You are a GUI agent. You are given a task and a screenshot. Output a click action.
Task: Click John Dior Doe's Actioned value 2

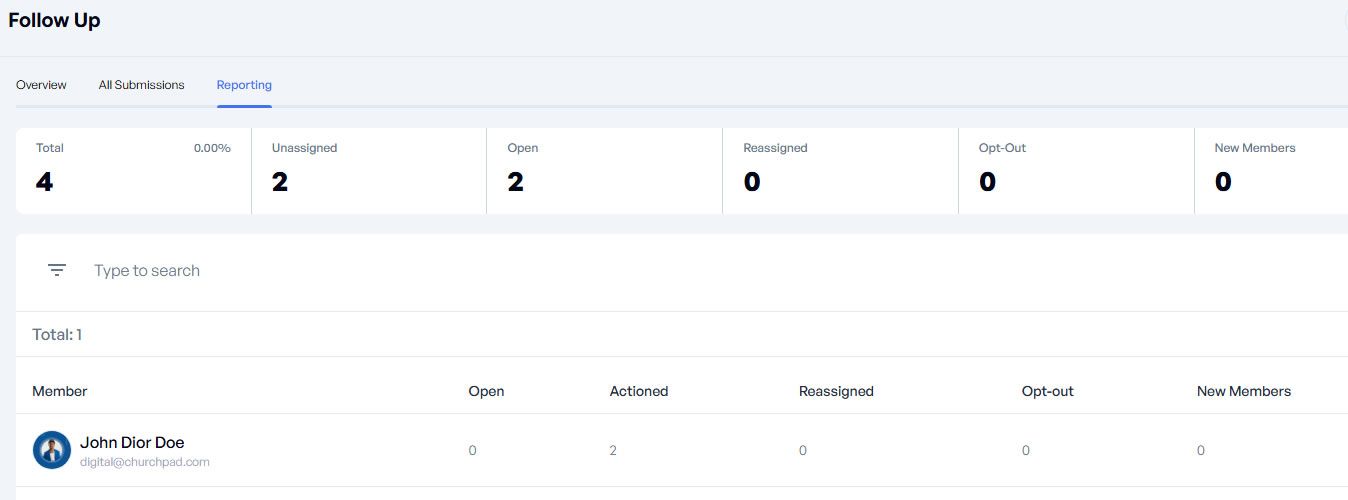tap(613, 450)
